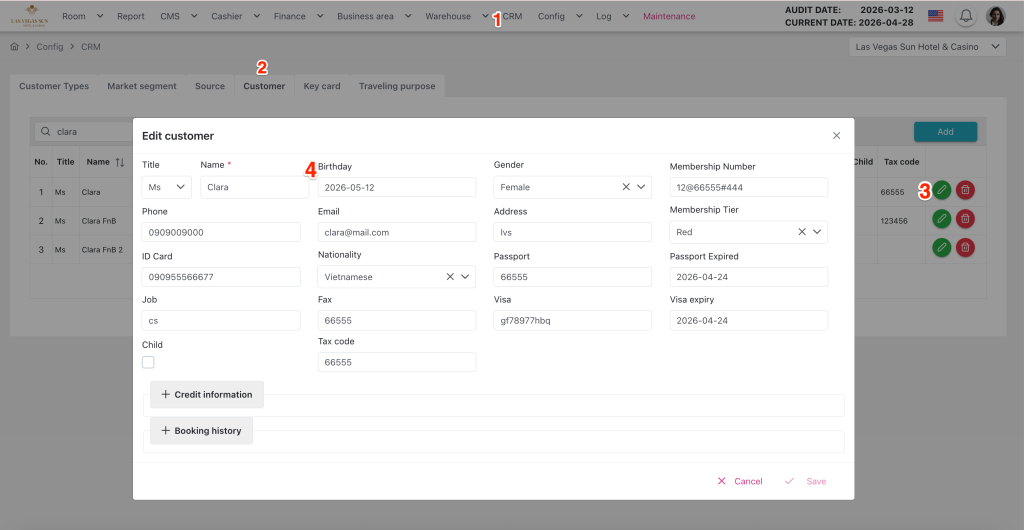Click the Email input field
This screenshot has height=530, width=1024.
pos(397,232)
